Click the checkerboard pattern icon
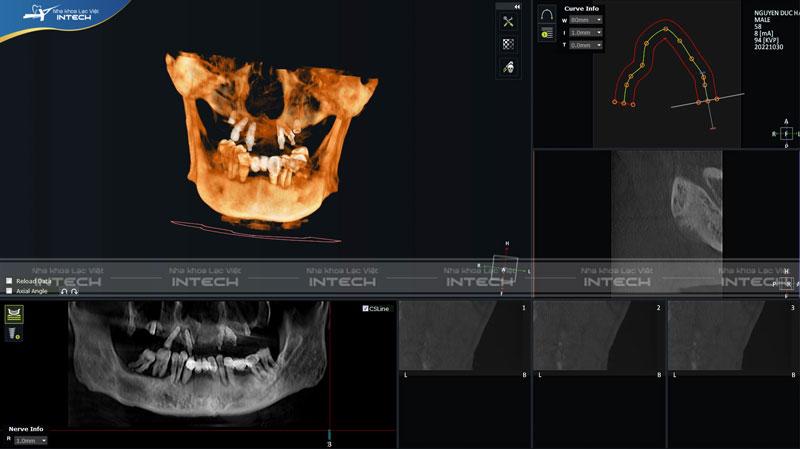Image resolution: width=800 pixels, height=449 pixels. [508, 45]
